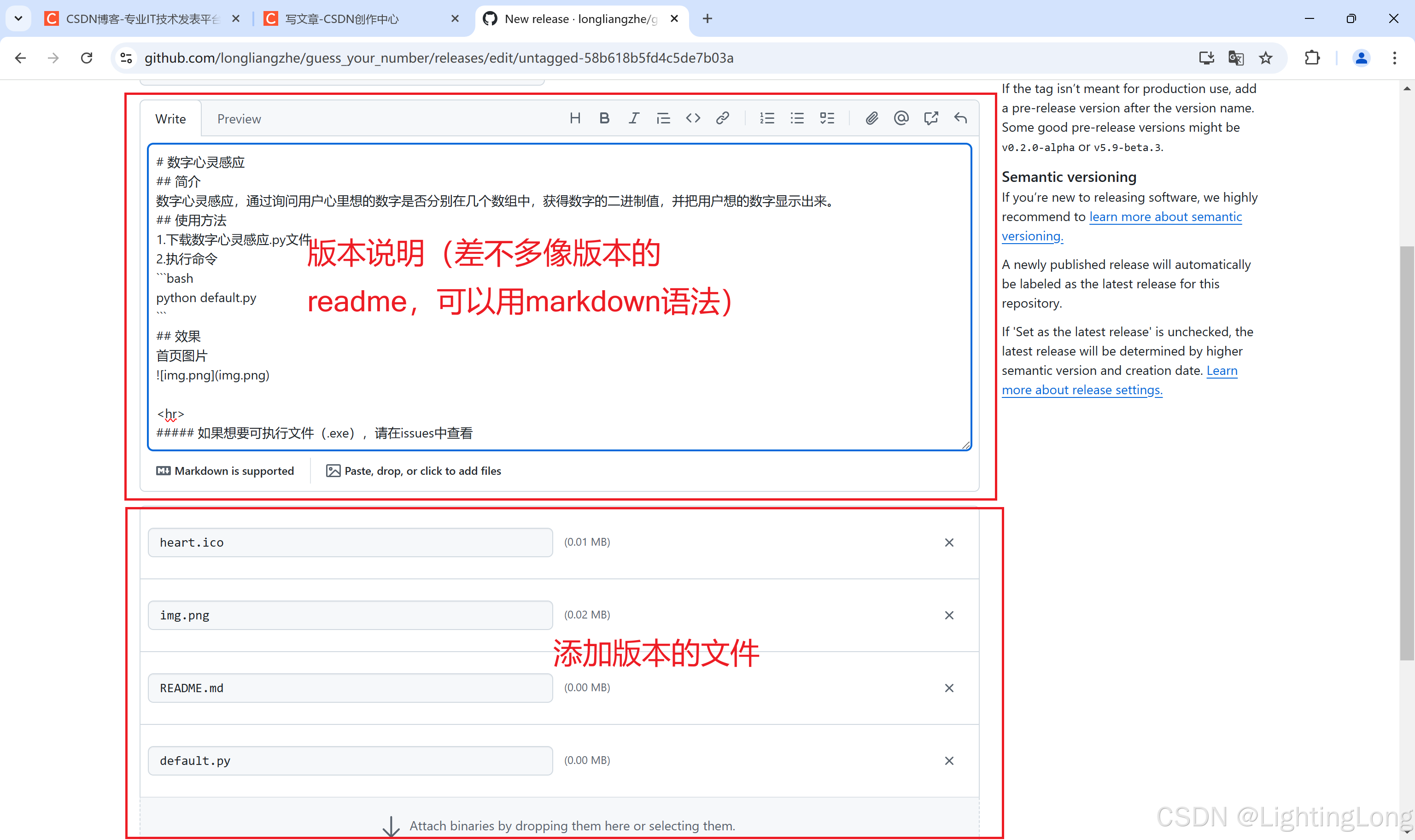Click the attach files paperclip icon
The height and width of the screenshot is (840, 1415).
tap(871, 118)
